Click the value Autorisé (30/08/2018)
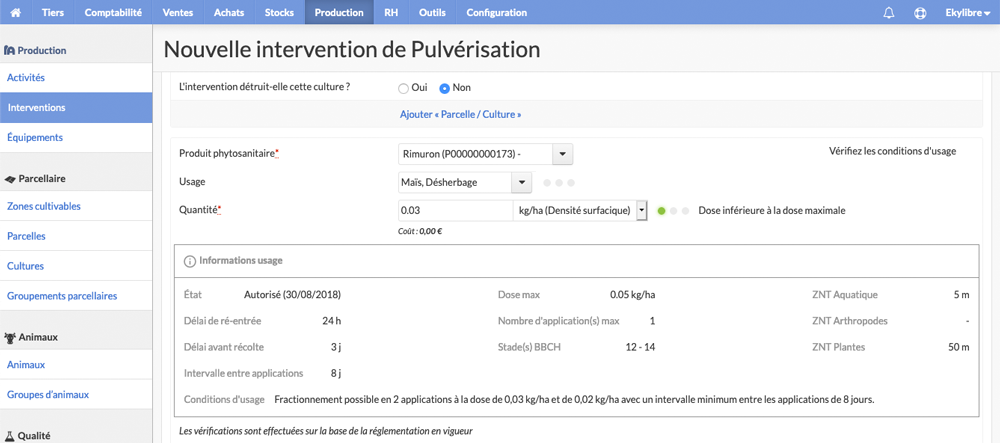Screen dimensions: 1000x443 click(292, 295)
